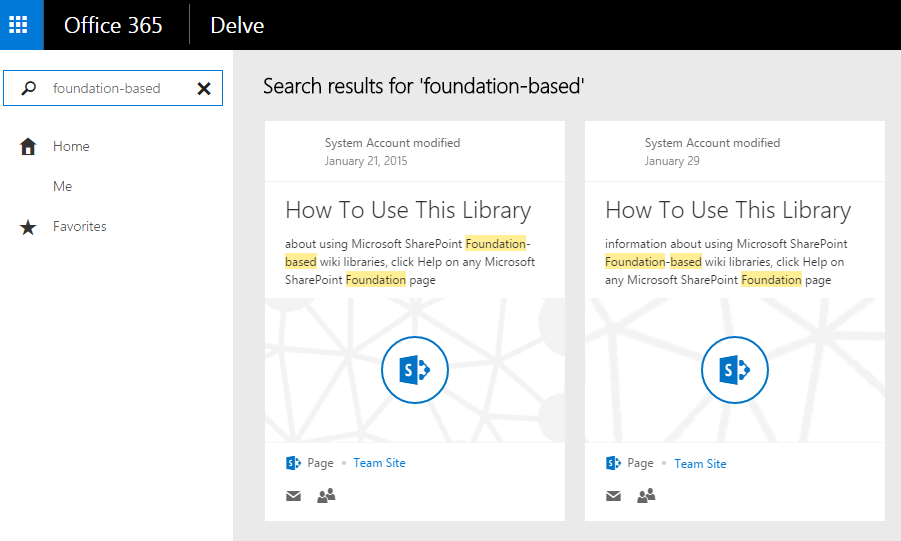Open Home in left navigation

(71, 147)
